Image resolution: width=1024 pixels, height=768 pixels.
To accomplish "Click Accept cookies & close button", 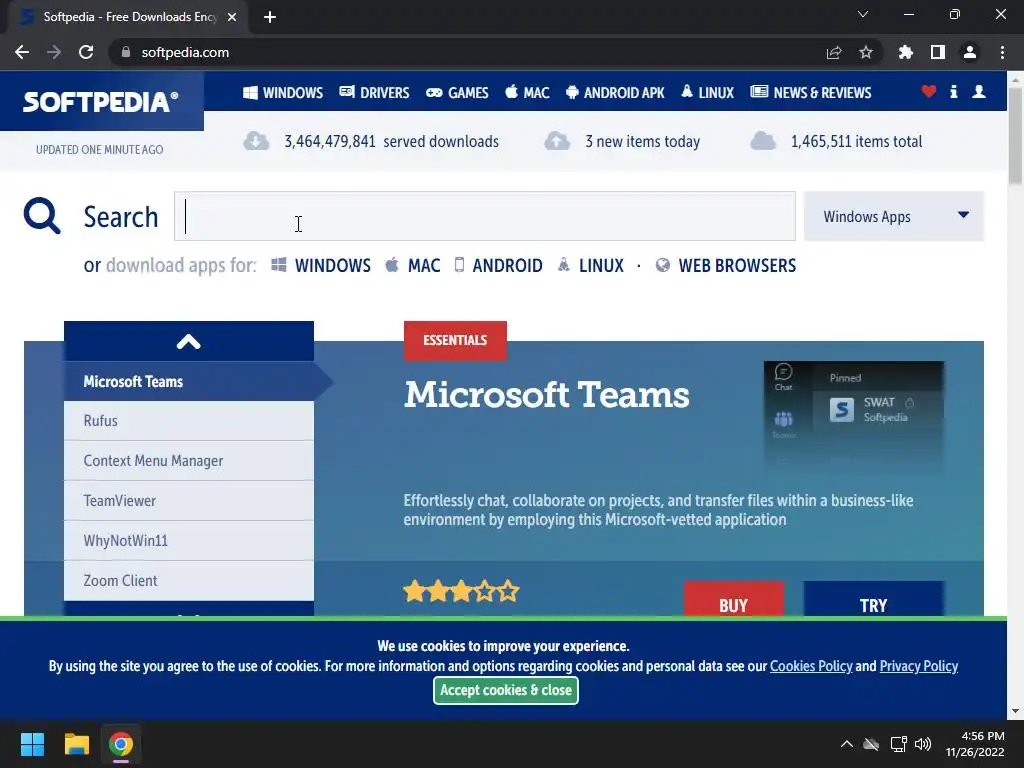I will pyautogui.click(x=505, y=690).
